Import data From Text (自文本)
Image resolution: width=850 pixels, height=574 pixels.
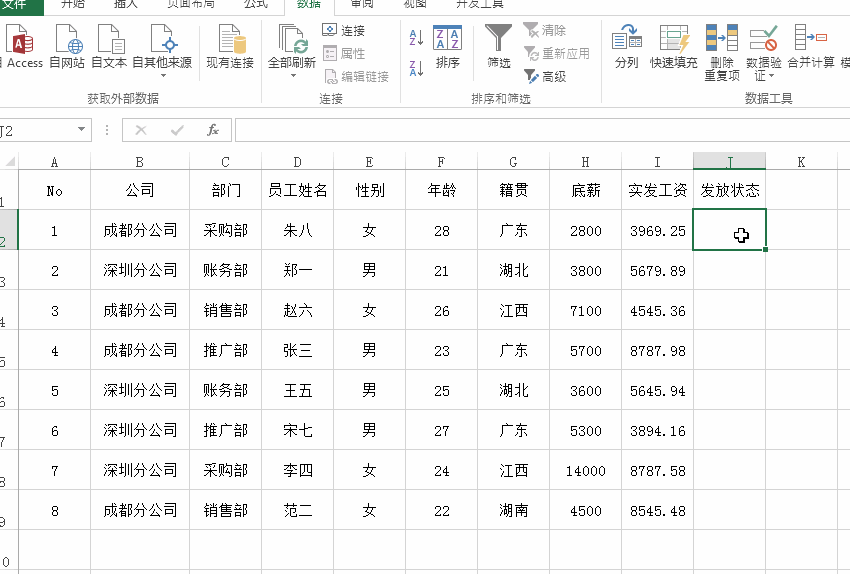(x=109, y=47)
